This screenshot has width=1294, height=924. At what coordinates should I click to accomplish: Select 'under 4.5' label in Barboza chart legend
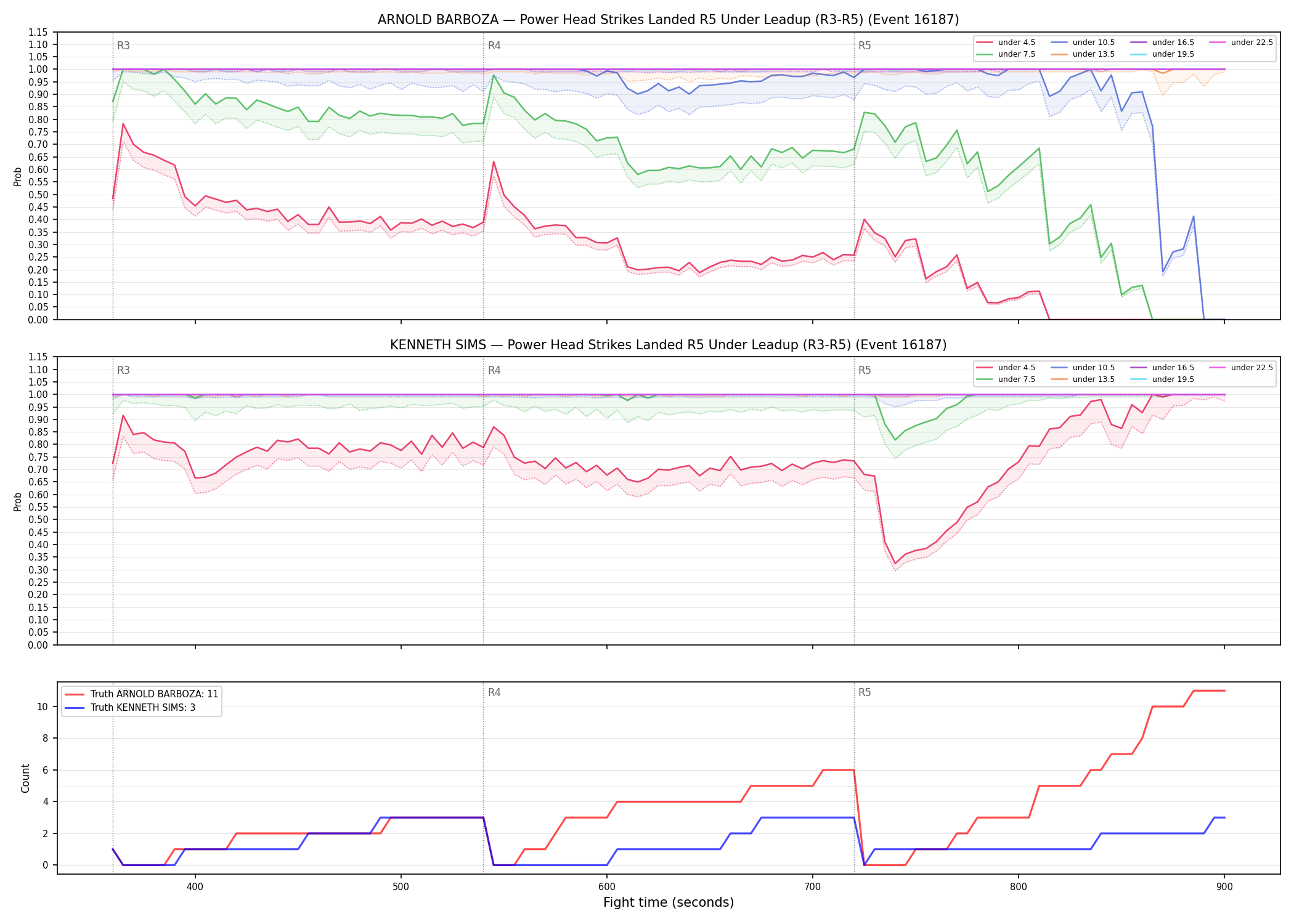pos(1017,43)
